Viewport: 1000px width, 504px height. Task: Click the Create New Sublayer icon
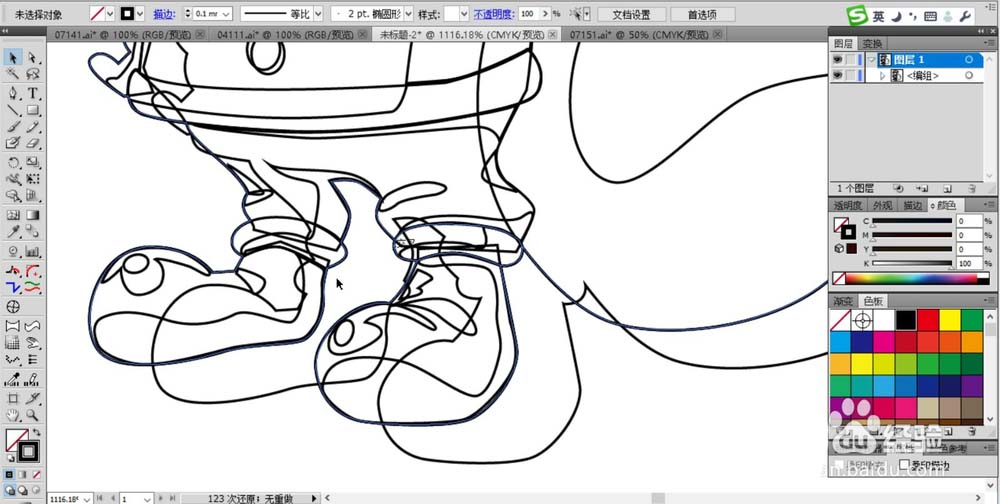(x=922, y=189)
